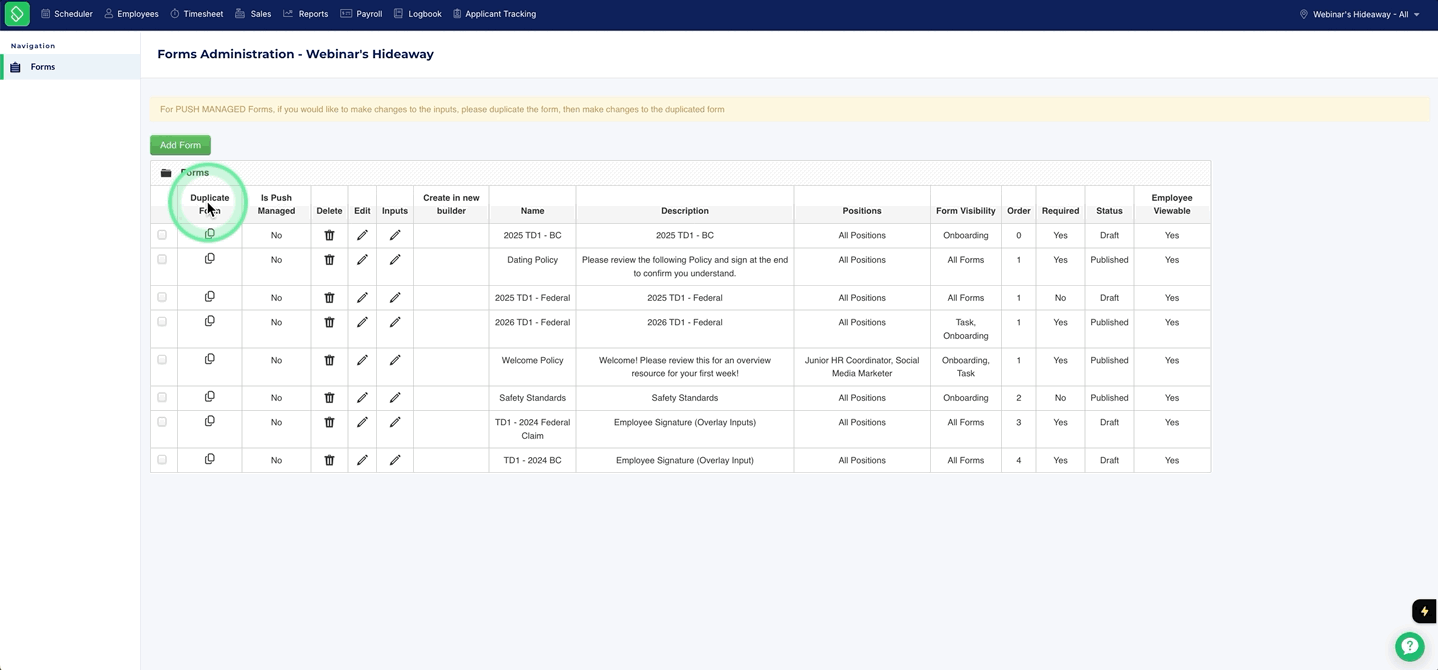This screenshot has width=1438, height=670.
Task: Delete the Welcome Policy form
Action: (329, 360)
